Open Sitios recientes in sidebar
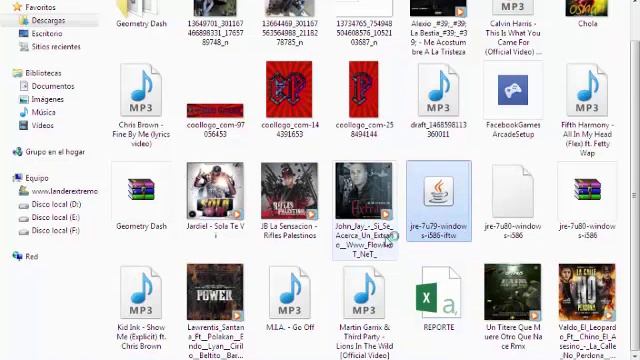The height and width of the screenshot is (360, 640). click(x=56, y=47)
